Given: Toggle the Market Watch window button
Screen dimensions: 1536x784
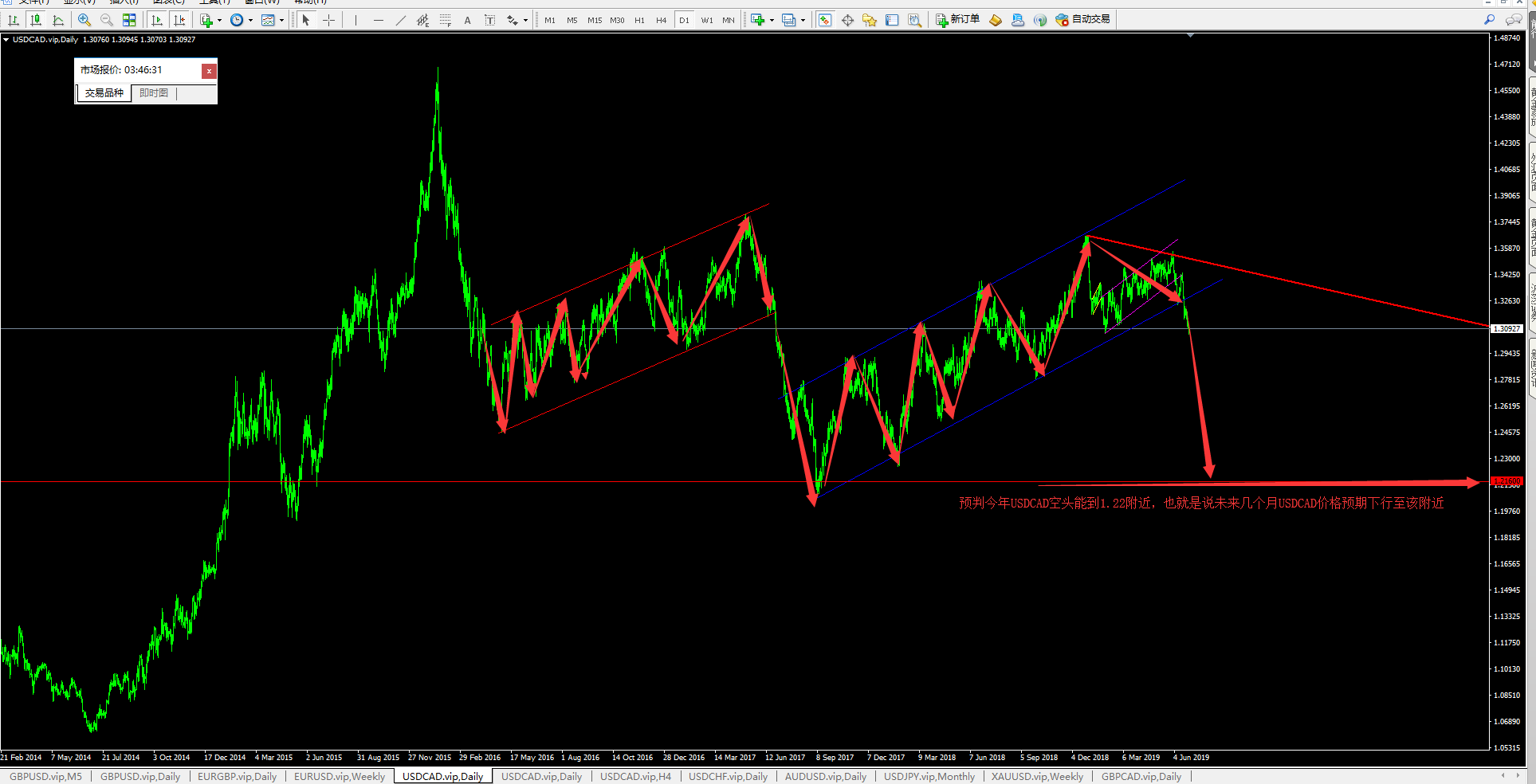Looking at the screenshot, I should [825, 20].
